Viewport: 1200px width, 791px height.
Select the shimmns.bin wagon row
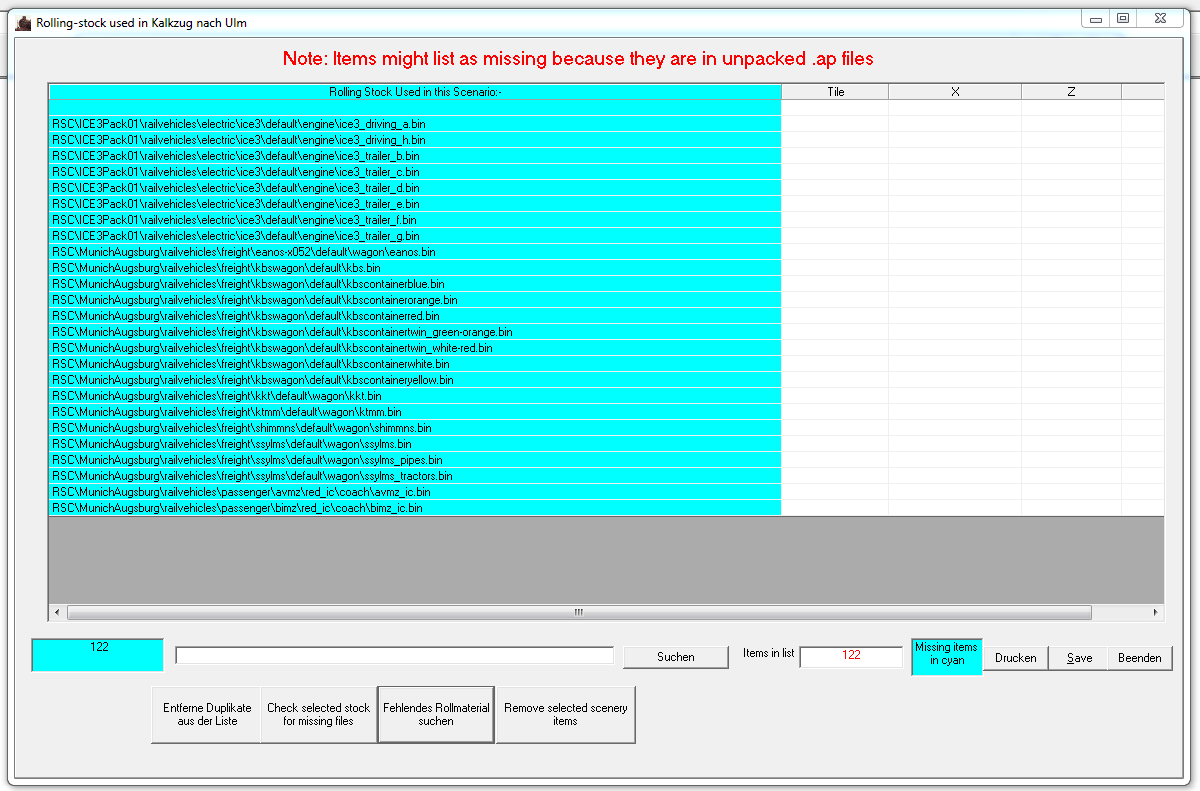point(415,428)
